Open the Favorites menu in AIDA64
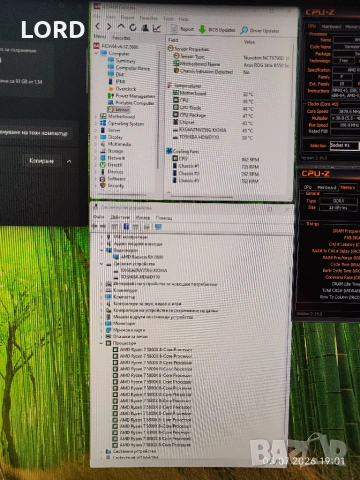This screenshot has width=360, height=480. (x=148, y=18)
